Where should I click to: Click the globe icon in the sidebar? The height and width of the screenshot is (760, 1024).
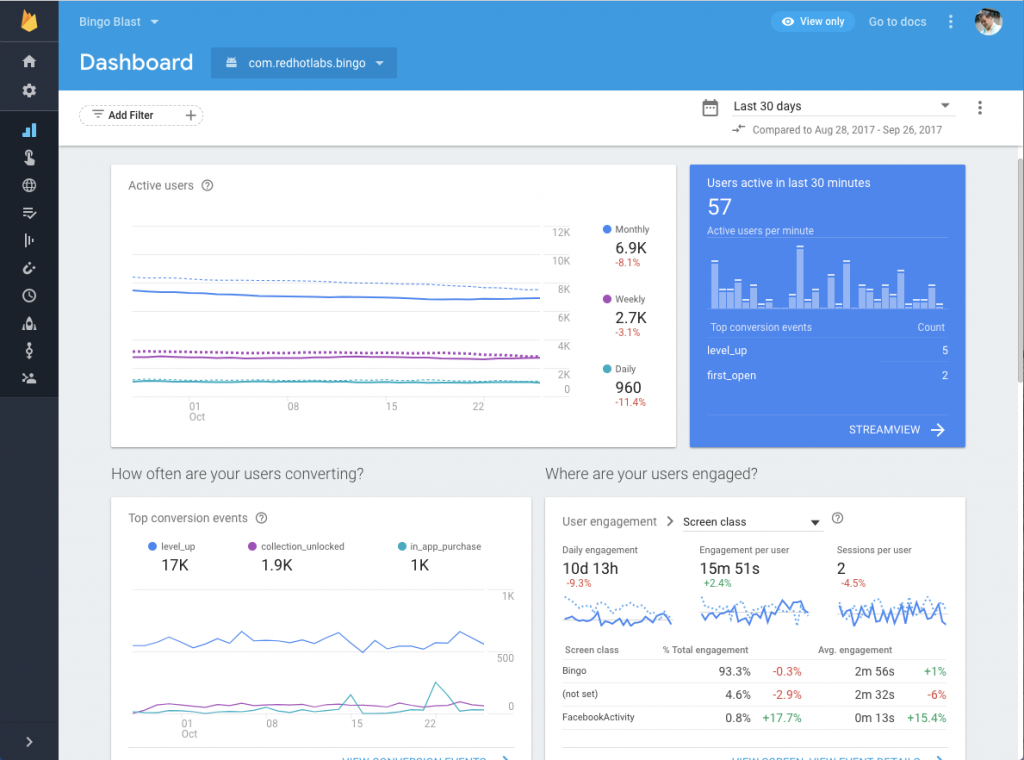pyautogui.click(x=29, y=185)
